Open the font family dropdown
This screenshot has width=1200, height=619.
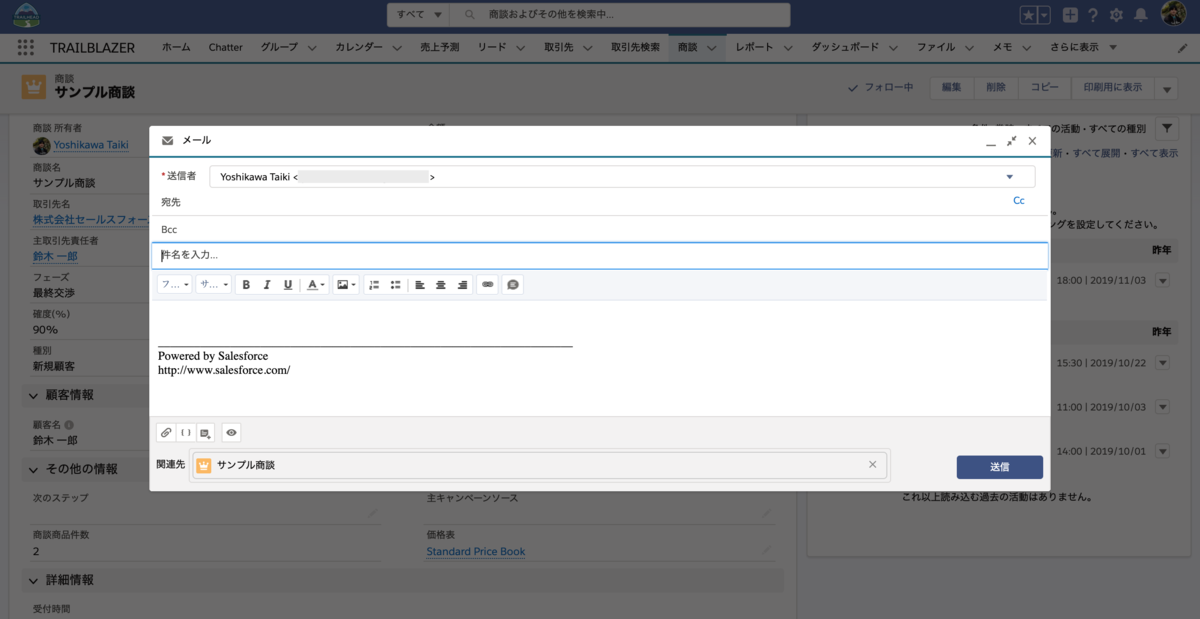click(x=175, y=285)
